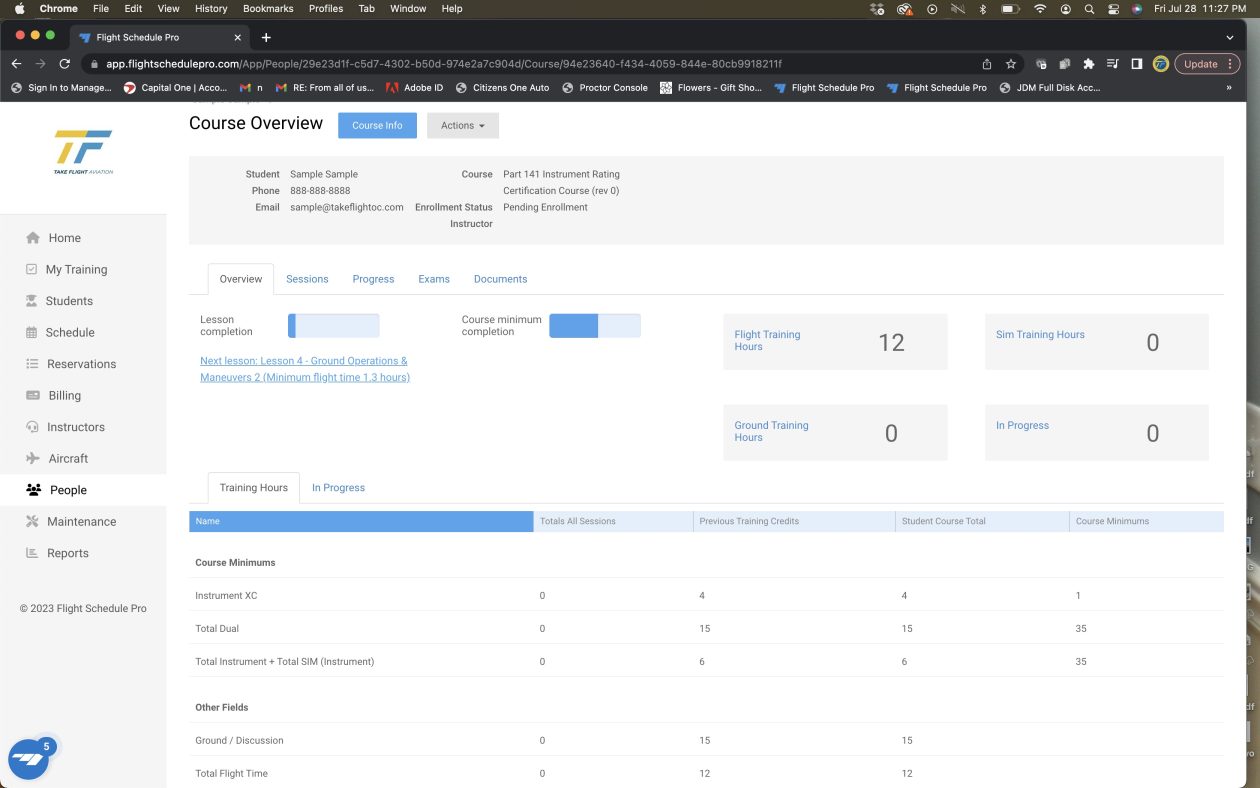
Task: Expand the Chrome tab search chevron
Action: pos(1229,37)
